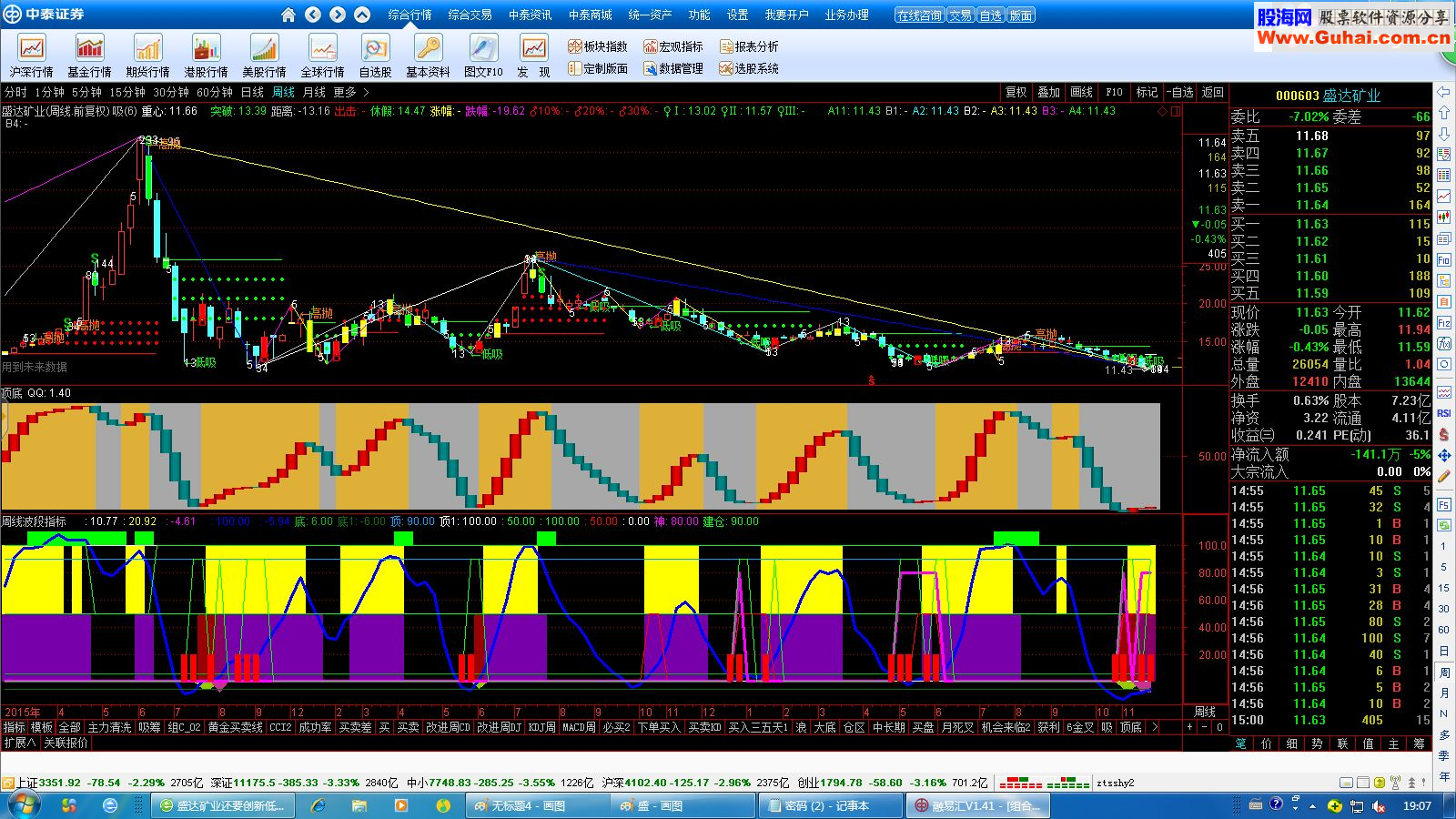
Task: Open 盛达矿业还要创新低 taskbar window
Action: pyautogui.click(x=222, y=805)
